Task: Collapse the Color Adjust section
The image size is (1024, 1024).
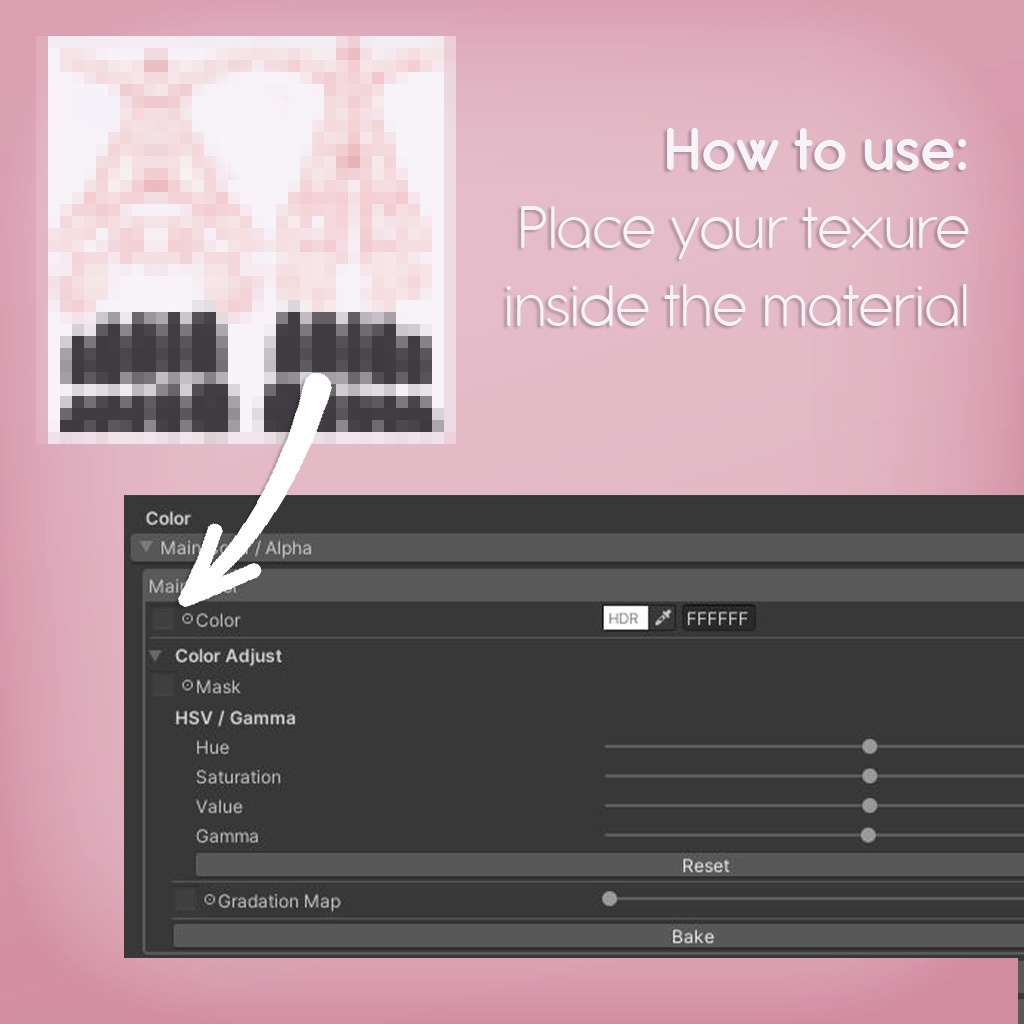Action: click(x=156, y=656)
